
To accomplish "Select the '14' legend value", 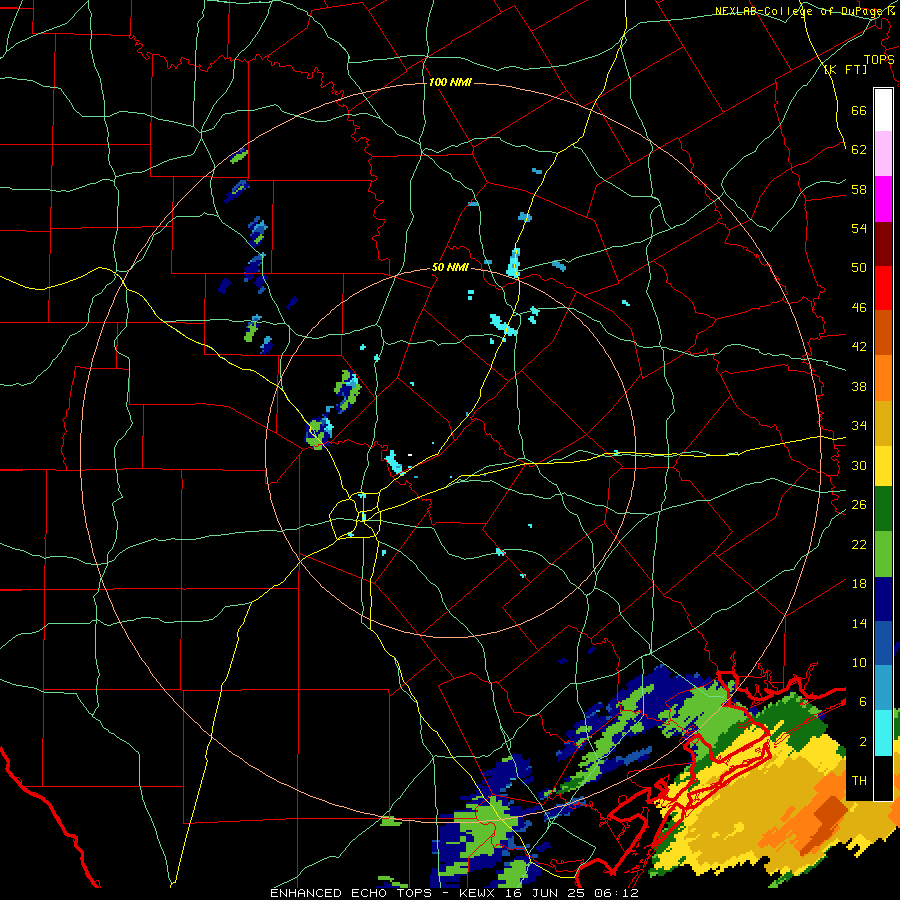I will tap(859, 623).
